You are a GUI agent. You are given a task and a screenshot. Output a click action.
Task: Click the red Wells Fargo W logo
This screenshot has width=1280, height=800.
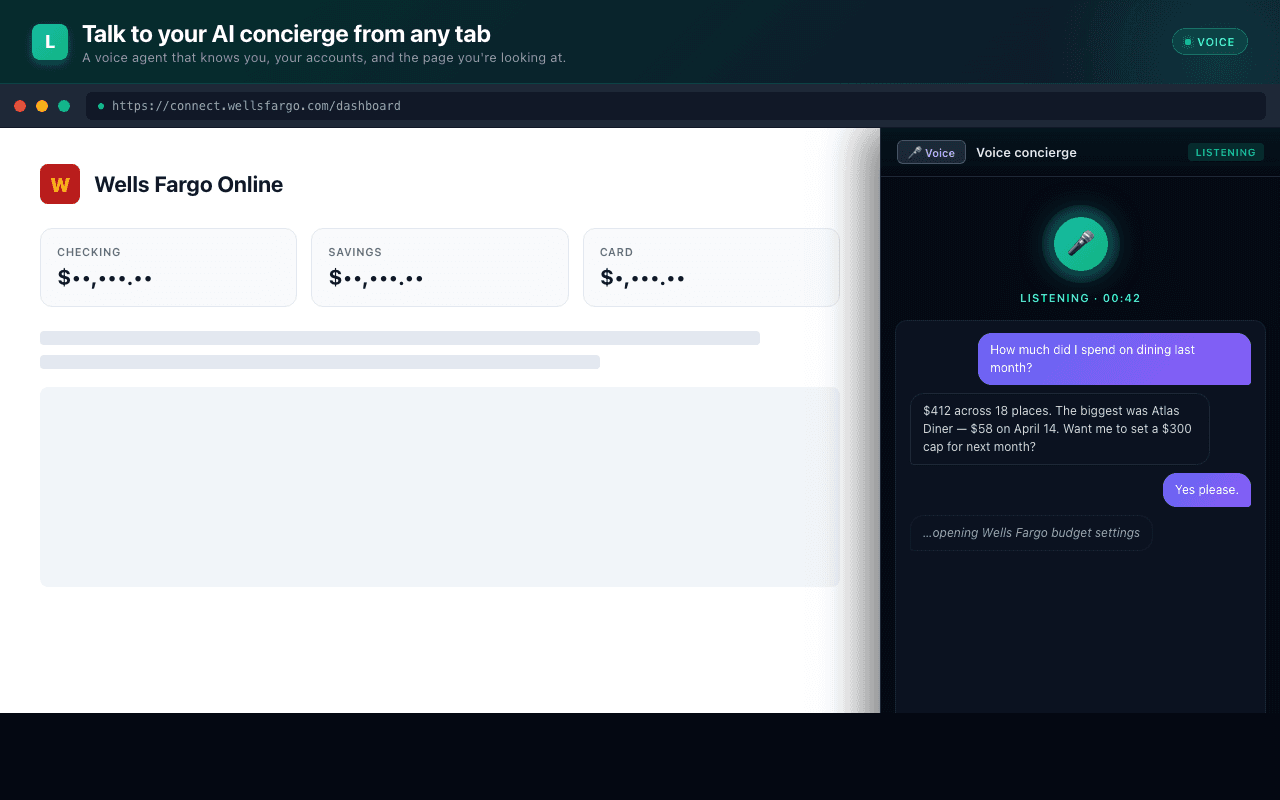click(60, 184)
